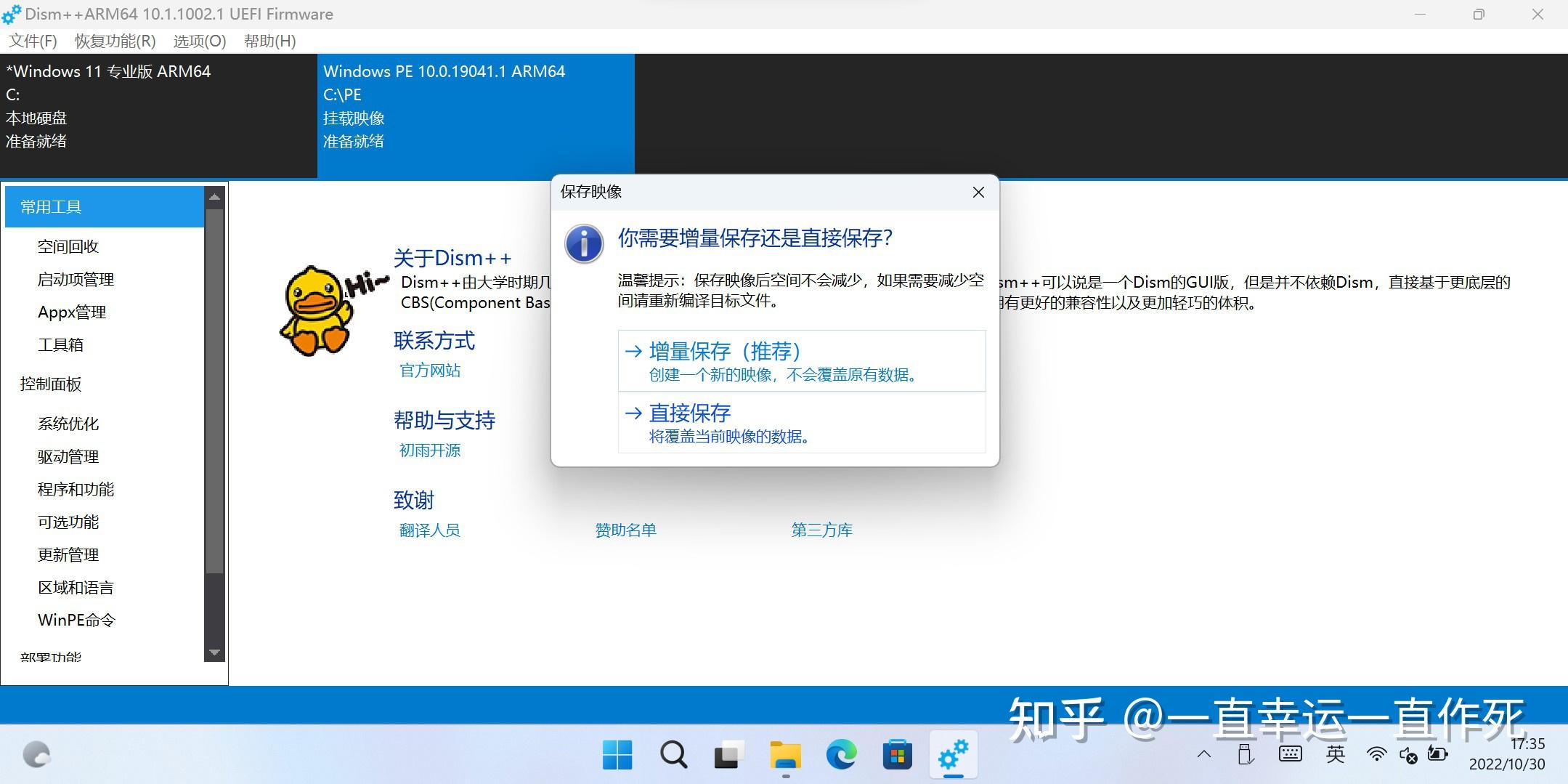Open Microsoft Edge from the taskbar
The width and height of the screenshot is (1568, 784).
842,754
